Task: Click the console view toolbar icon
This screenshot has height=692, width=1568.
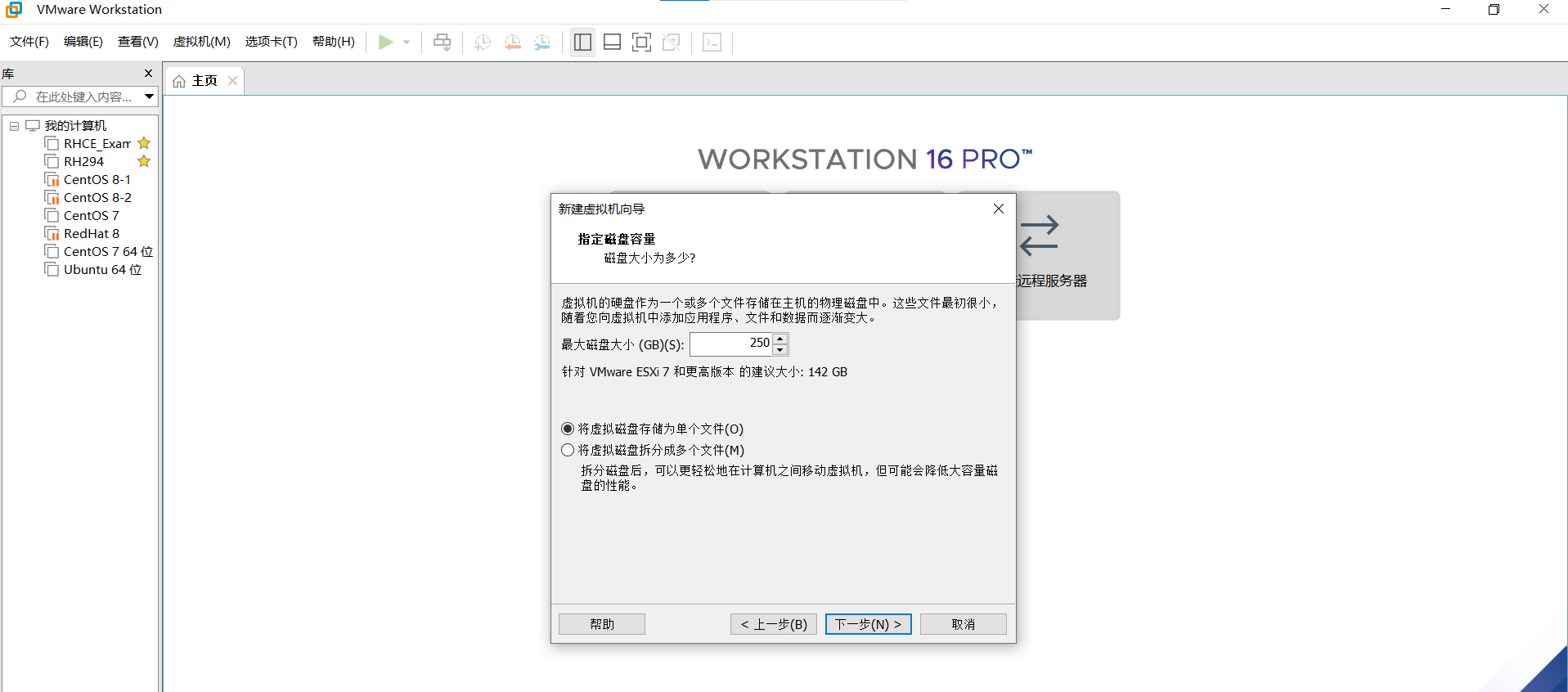Action: click(712, 42)
